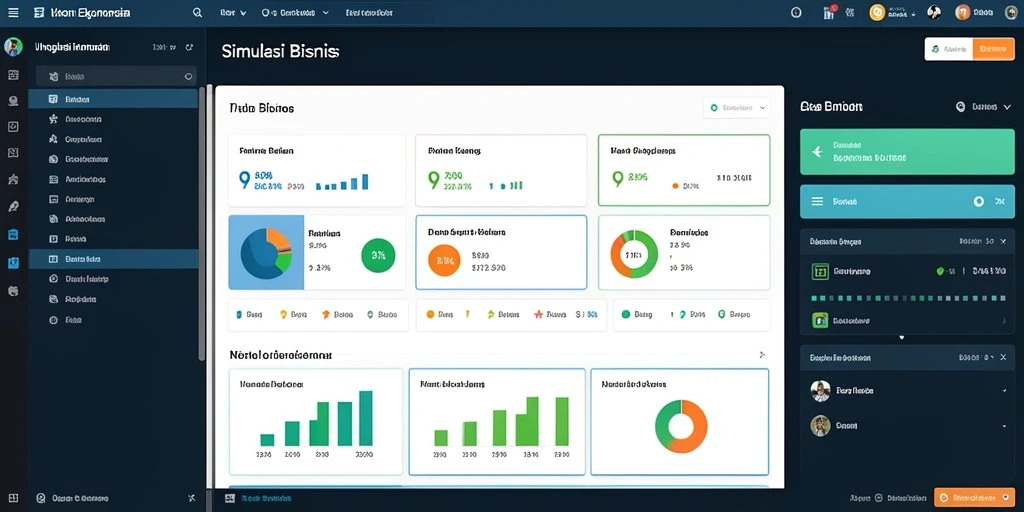
Task: Toggle the circle switch in the first sidebar row
Action: (189, 76)
